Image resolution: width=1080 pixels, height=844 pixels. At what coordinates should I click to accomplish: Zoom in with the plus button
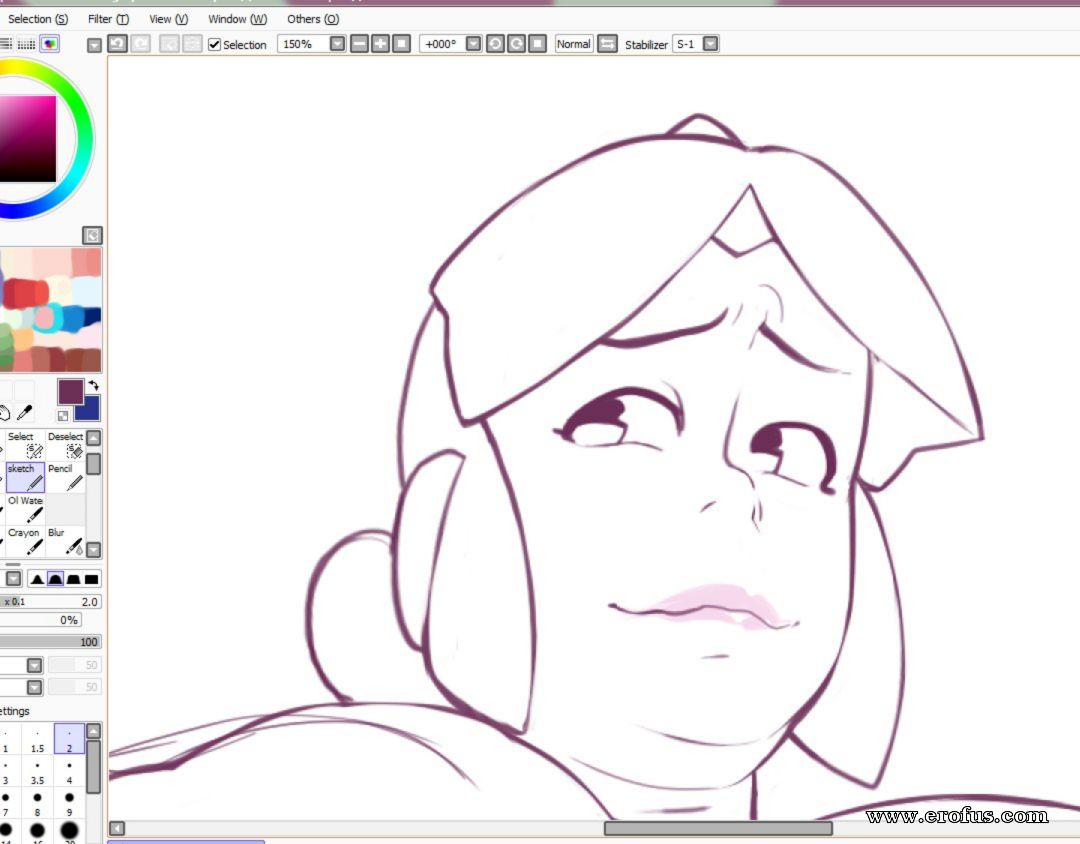[380, 44]
